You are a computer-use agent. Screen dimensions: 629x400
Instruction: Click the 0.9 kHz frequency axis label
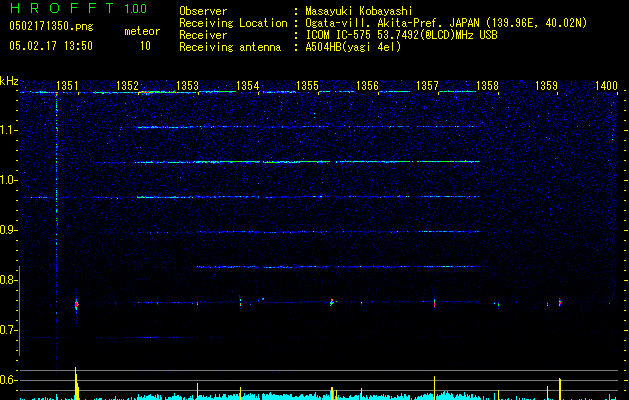tap(8, 230)
